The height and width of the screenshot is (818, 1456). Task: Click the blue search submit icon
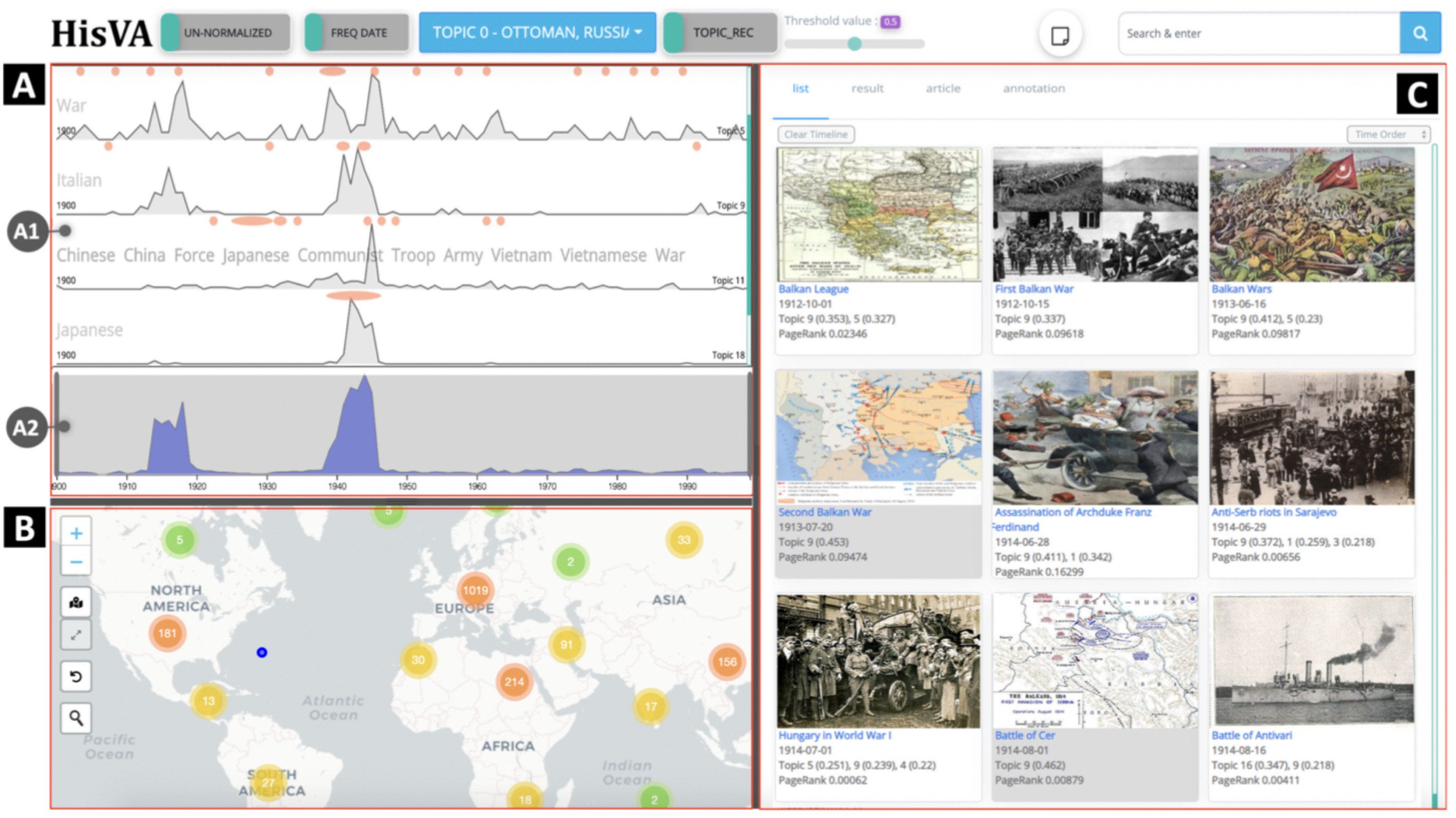click(1420, 33)
